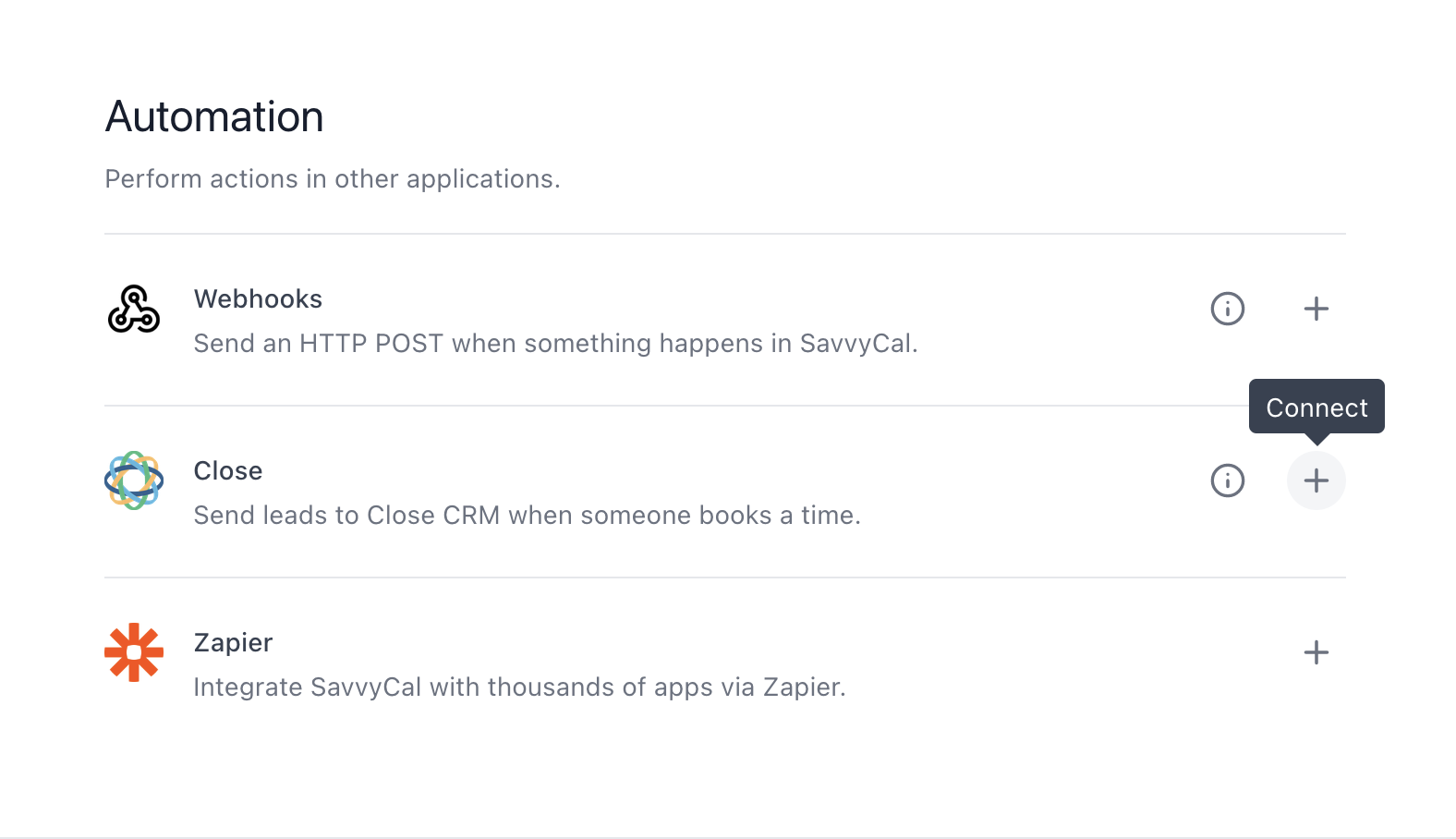The height and width of the screenshot is (839, 1456).
Task: Click the info icon beside the Close integration
Action: click(x=1227, y=480)
